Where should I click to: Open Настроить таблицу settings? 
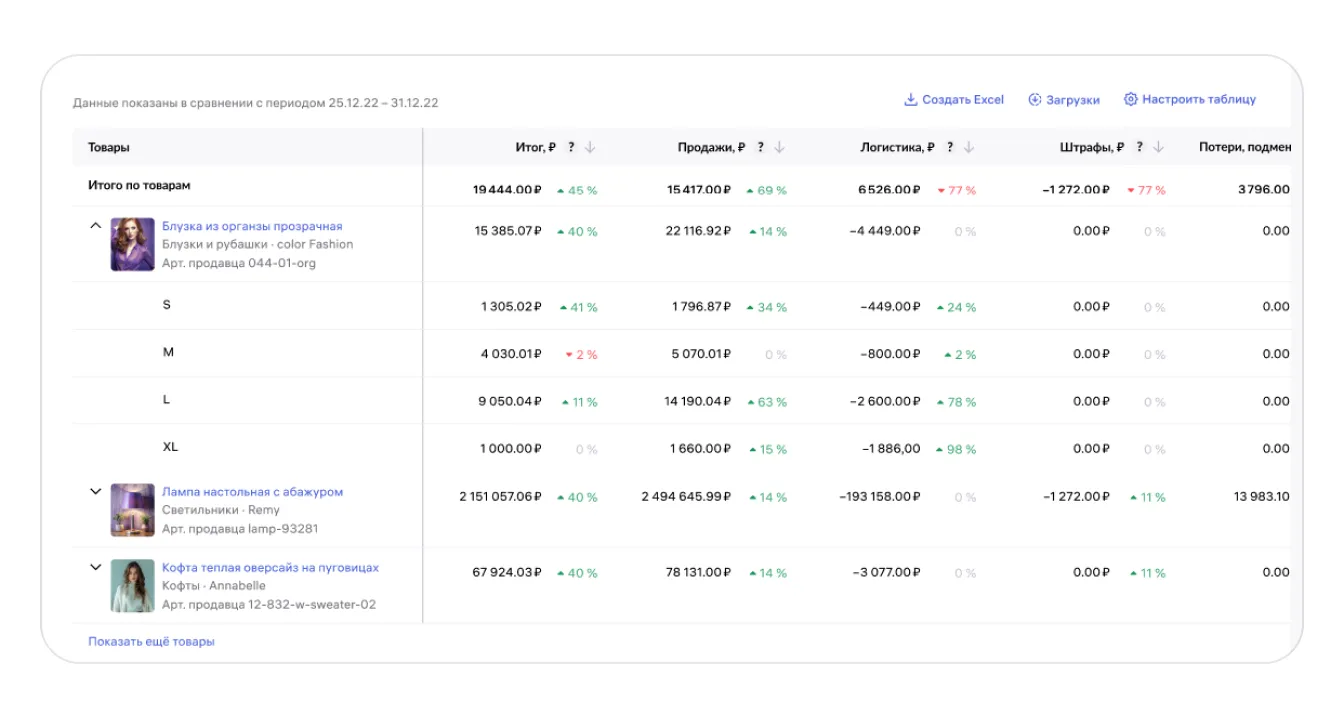click(1190, 100)
